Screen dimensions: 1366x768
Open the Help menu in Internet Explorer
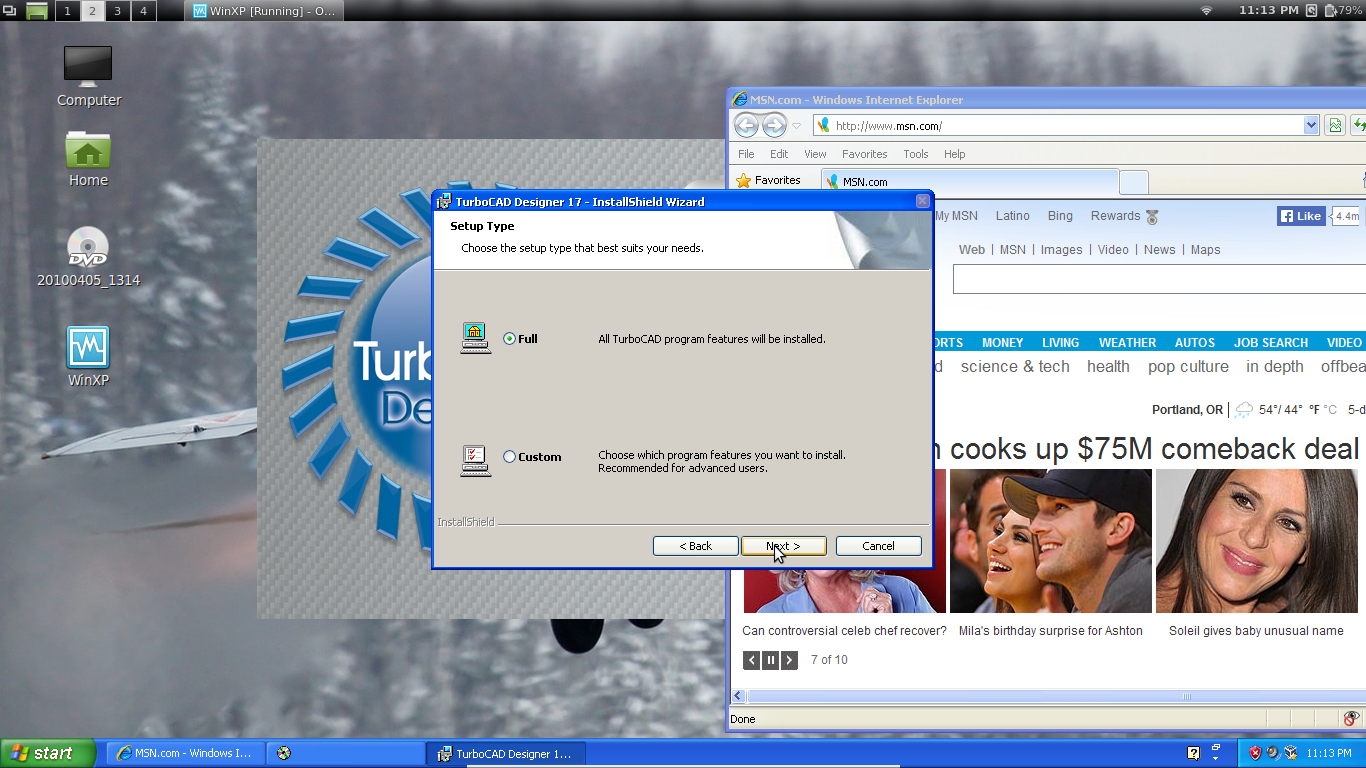[955, 154]
